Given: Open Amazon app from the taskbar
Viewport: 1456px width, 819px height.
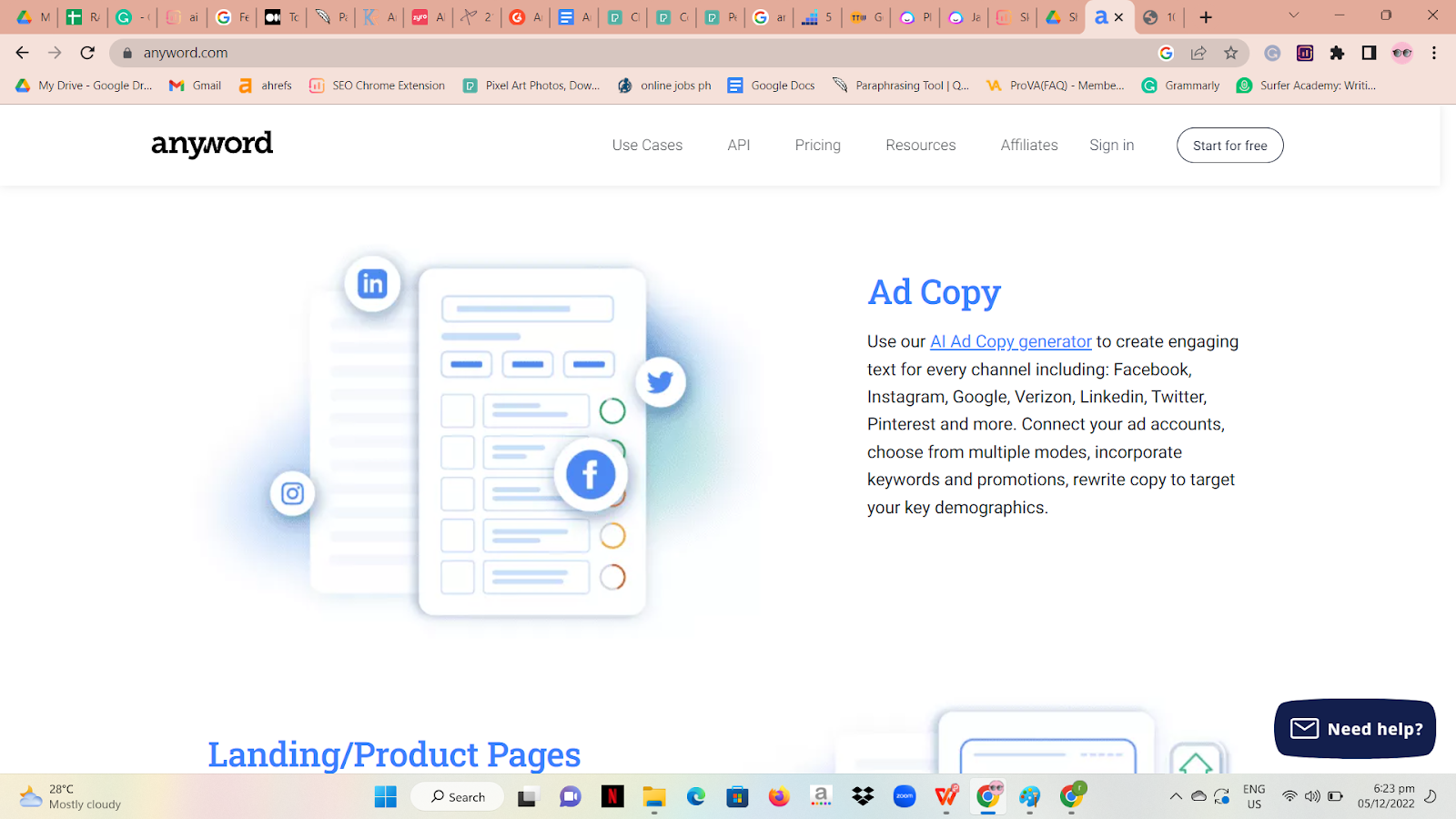Looking at the screenshot, I should pos(821,797).
